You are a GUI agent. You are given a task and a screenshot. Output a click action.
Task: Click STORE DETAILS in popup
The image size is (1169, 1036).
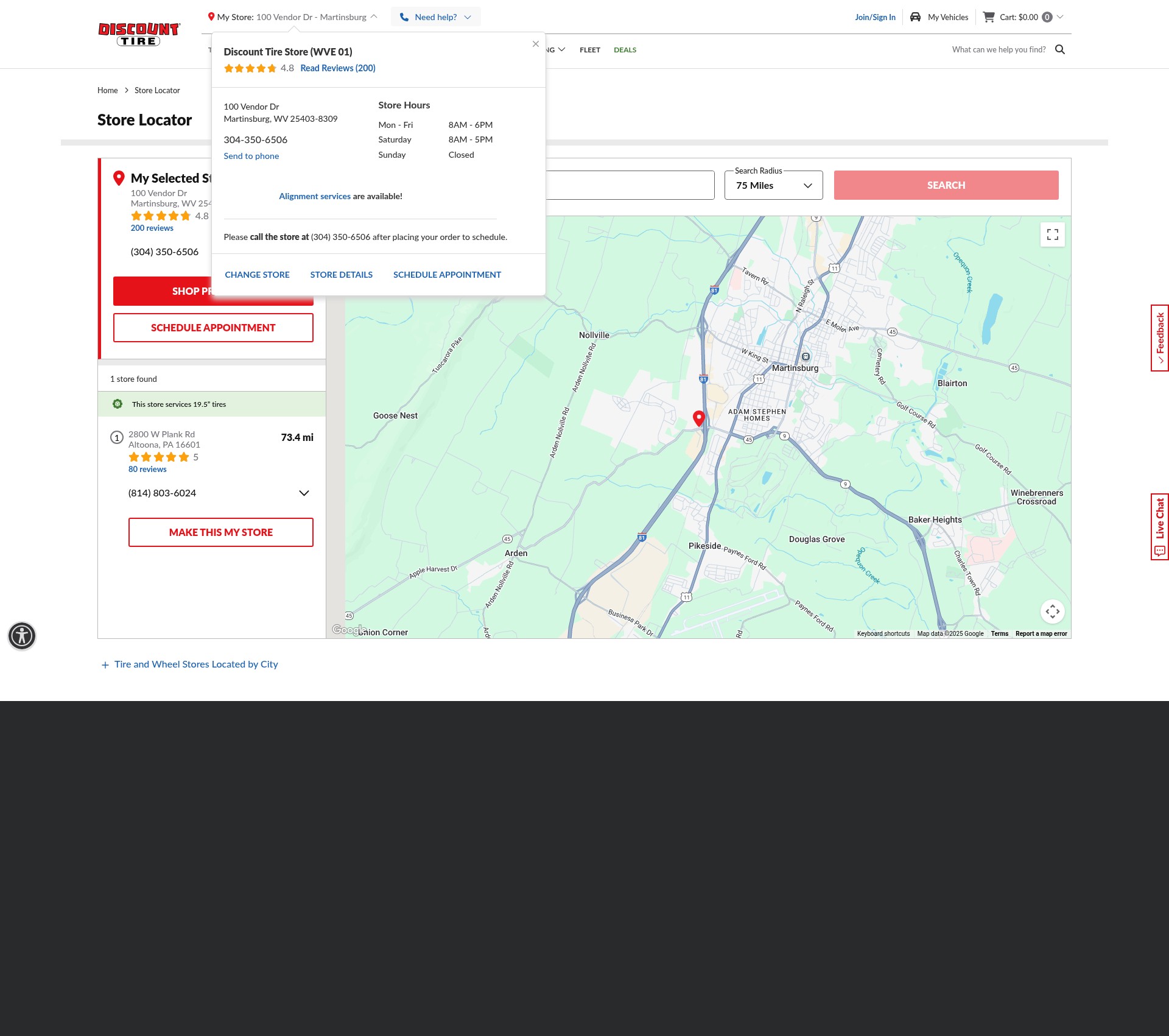(342, 275)
